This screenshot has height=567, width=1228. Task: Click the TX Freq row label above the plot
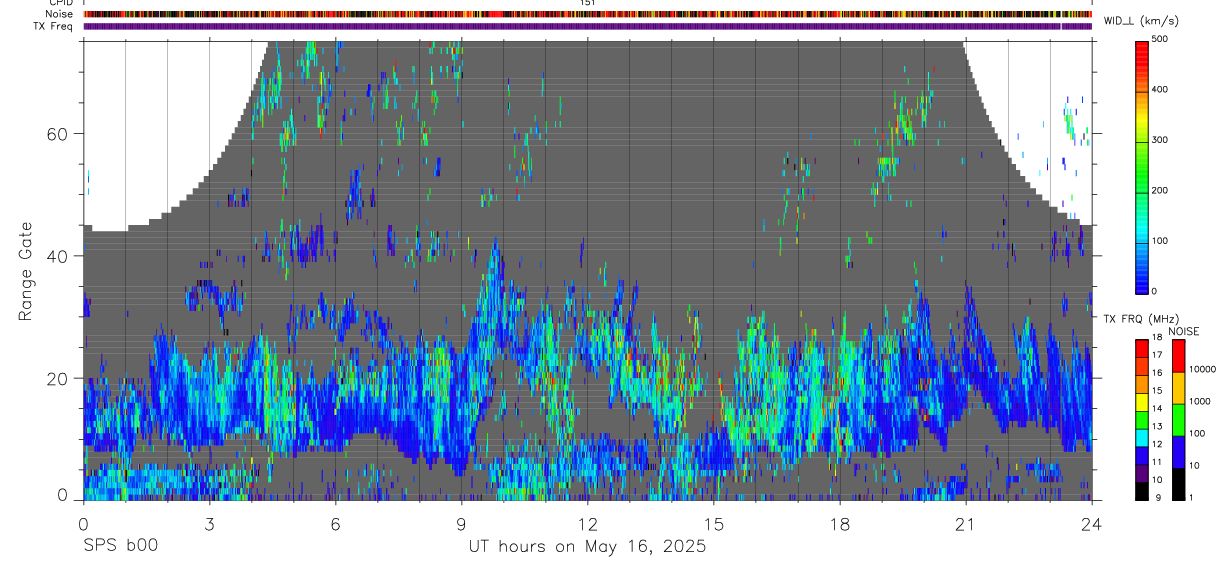[53, 26]
